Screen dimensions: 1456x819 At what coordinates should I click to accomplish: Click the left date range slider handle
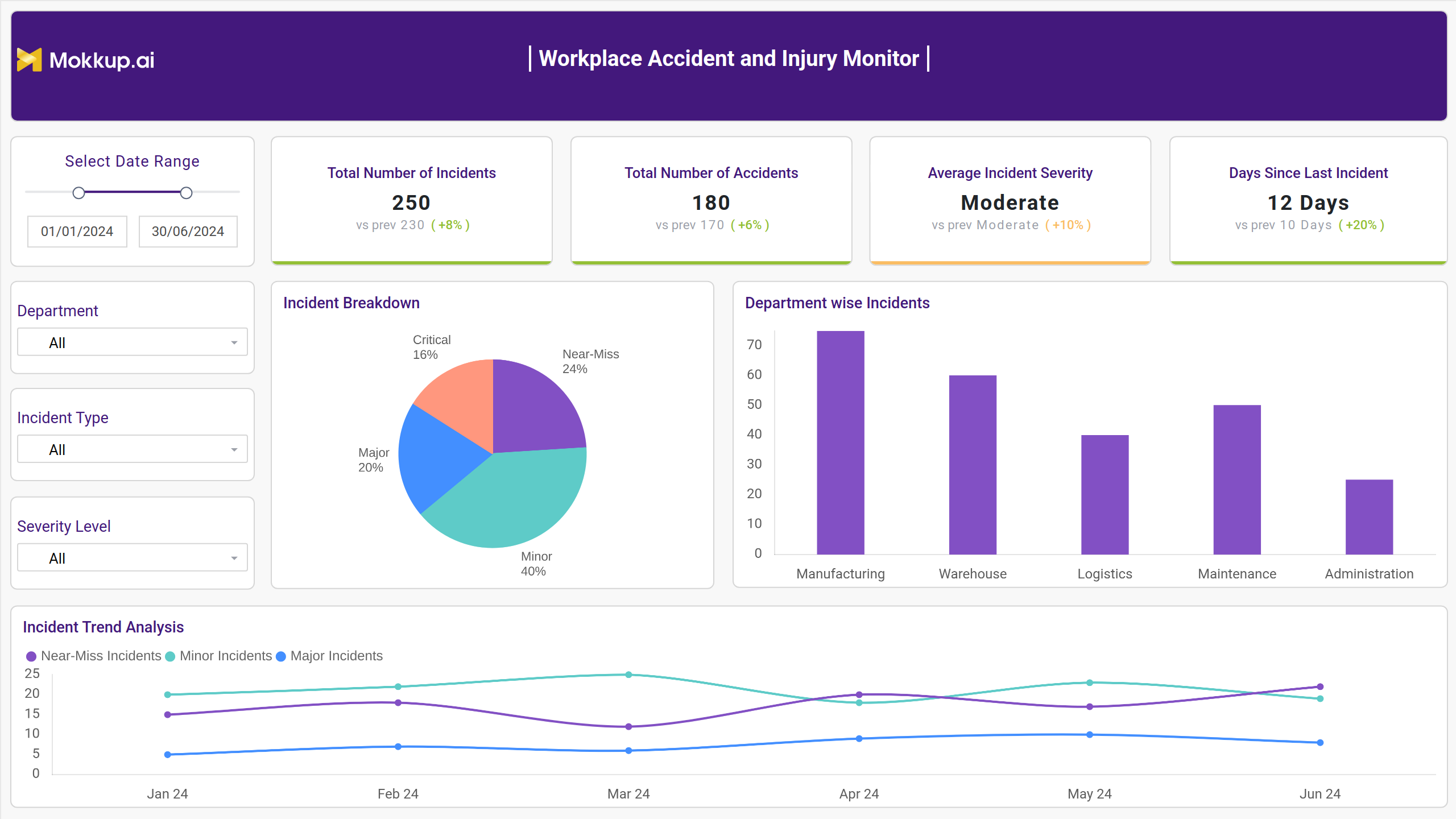pyautogui.click(x=79, y=193)
